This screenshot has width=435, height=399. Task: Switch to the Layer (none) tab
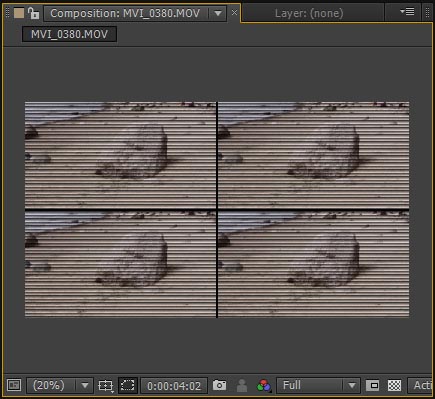click(309, 13)
